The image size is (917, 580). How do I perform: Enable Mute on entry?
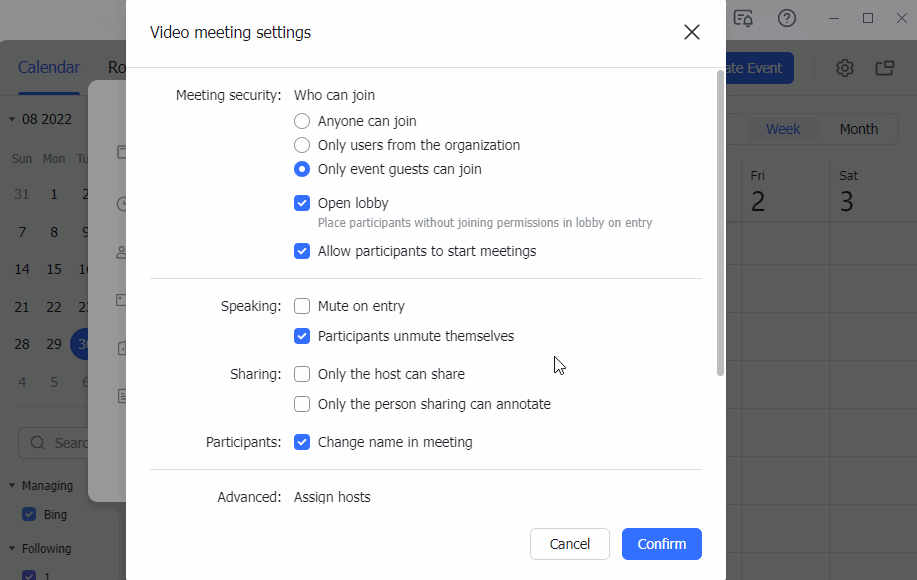[302, 306]
